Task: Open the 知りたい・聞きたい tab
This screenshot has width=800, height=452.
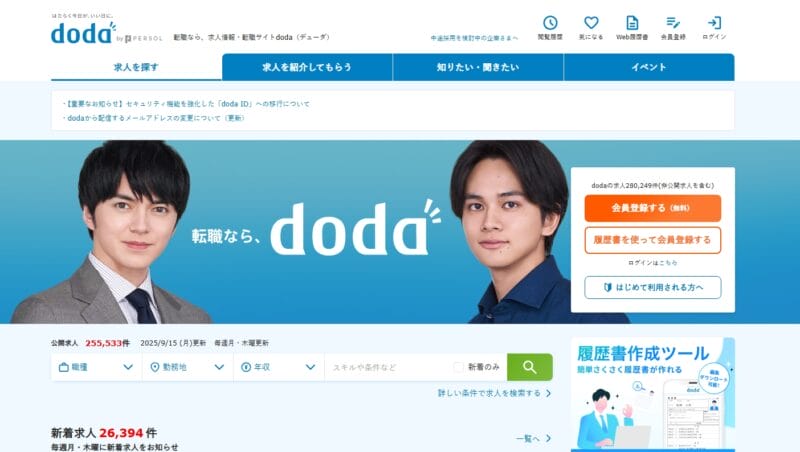Action: point(478,67)
